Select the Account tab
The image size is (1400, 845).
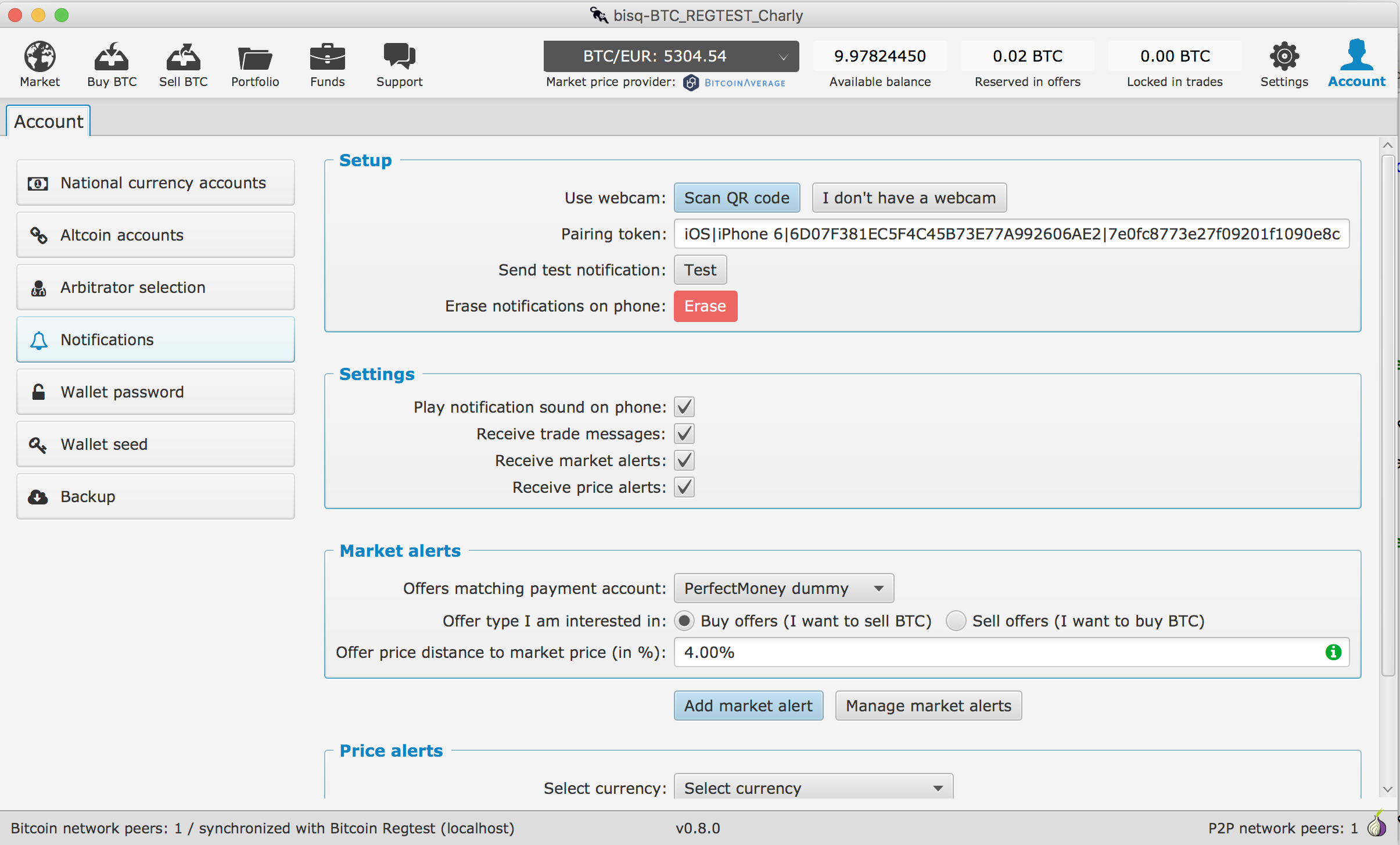tap(48, 121)
